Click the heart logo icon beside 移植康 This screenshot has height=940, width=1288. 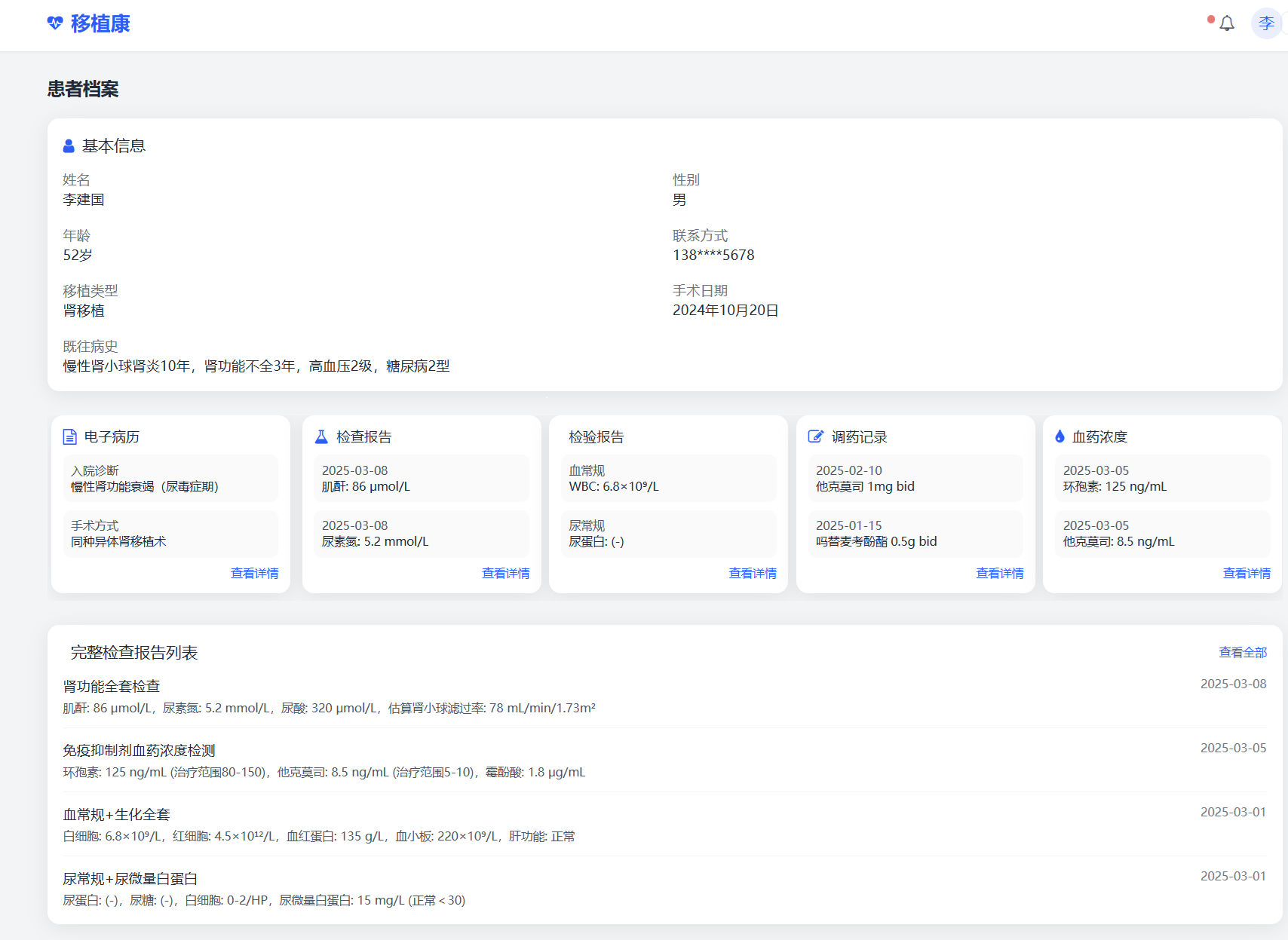click(x=54, y=23)
